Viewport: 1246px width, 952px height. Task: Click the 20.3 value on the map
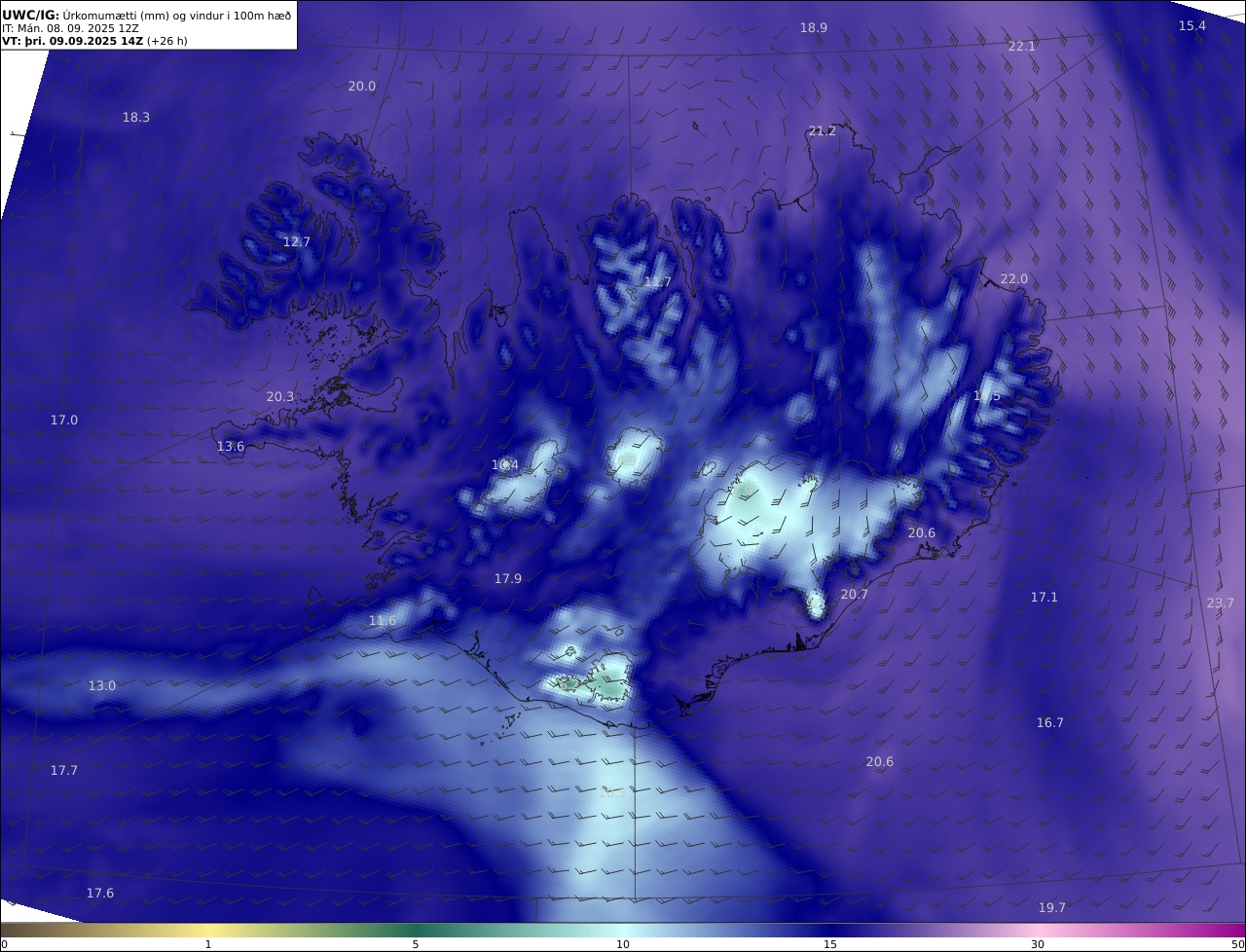pos(280,396)
